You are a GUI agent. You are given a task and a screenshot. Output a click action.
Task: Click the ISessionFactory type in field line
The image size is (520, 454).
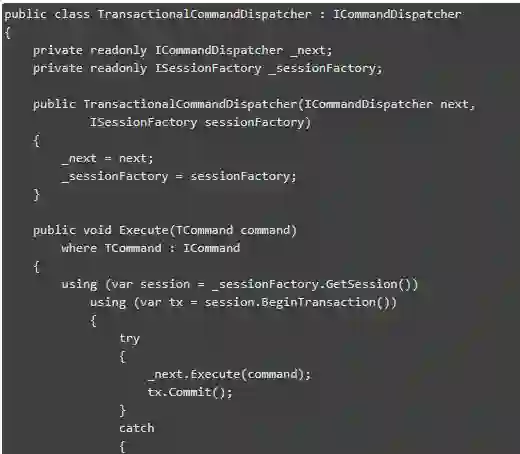click(x=208, y=68)
